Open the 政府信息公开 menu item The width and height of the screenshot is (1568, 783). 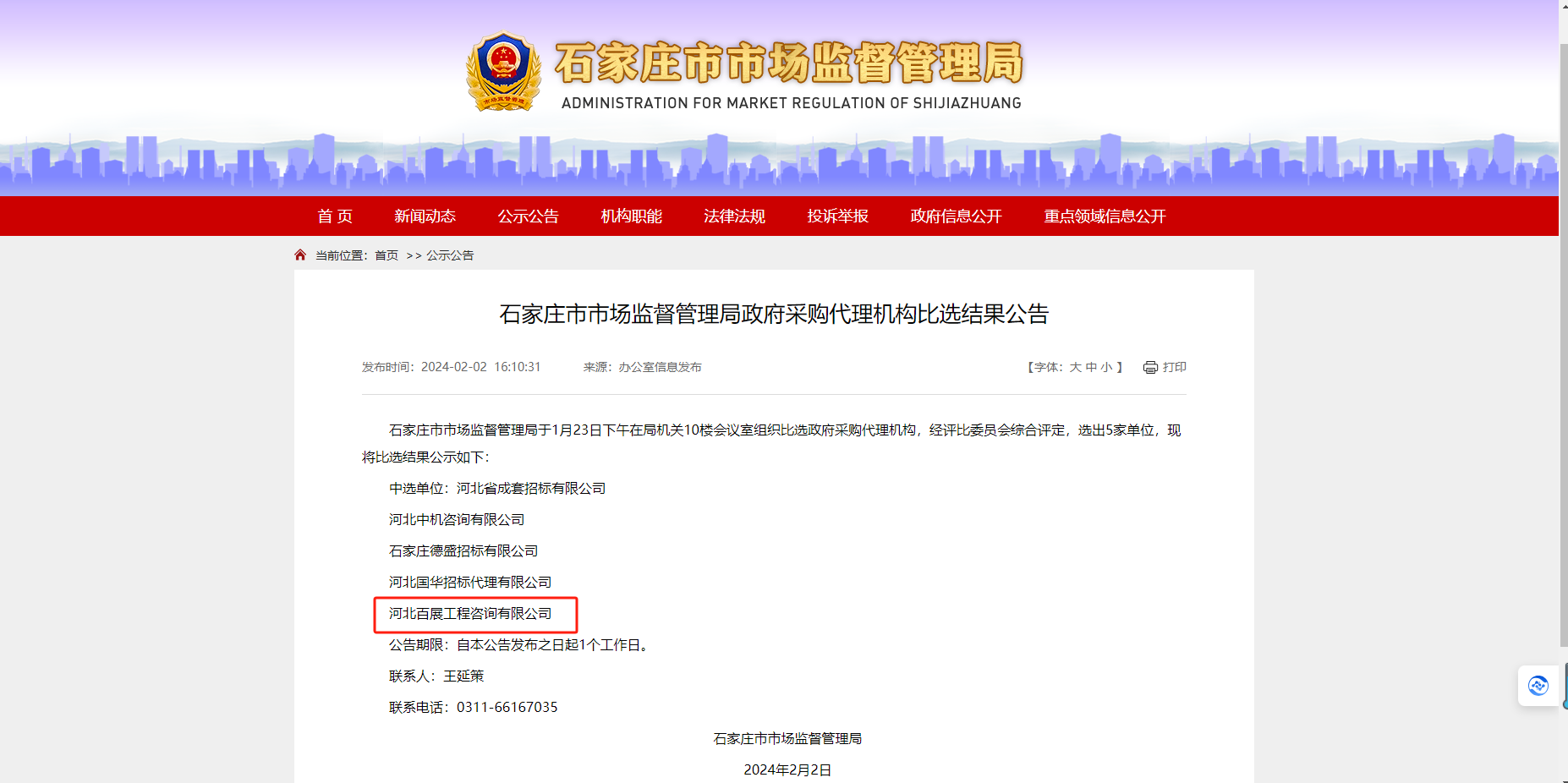tap(956, 216)
